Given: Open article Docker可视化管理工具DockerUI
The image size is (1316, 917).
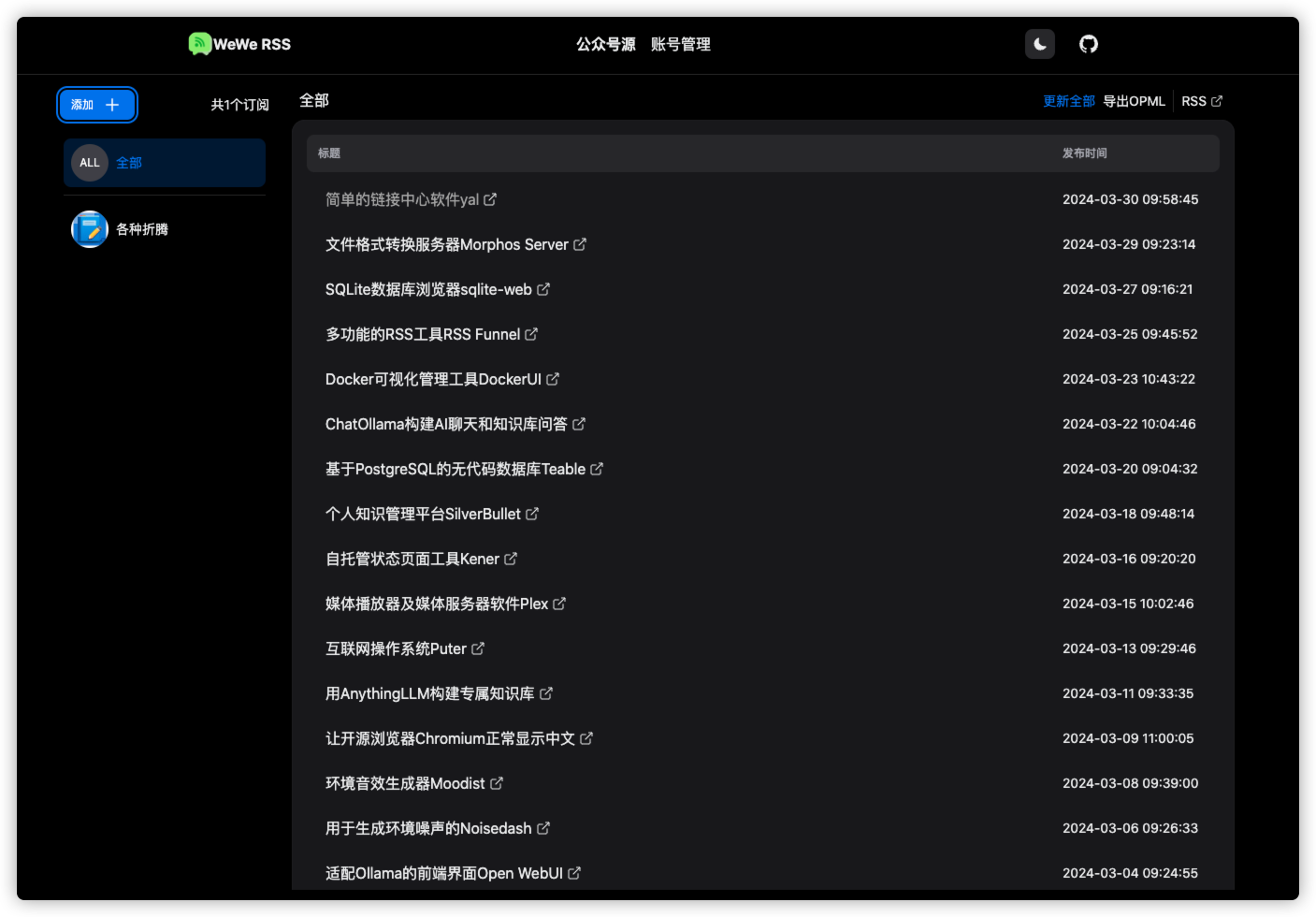Looking at the screenshot, I should tap(433, 379).
